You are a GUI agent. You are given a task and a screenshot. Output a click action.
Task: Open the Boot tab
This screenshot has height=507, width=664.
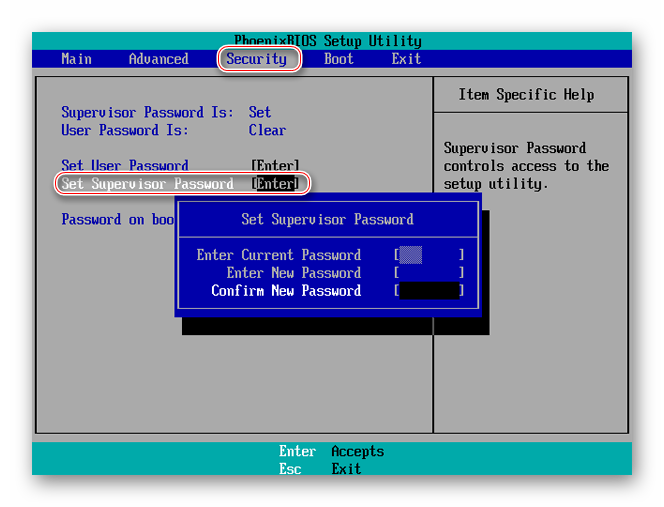tap(339, 59)
